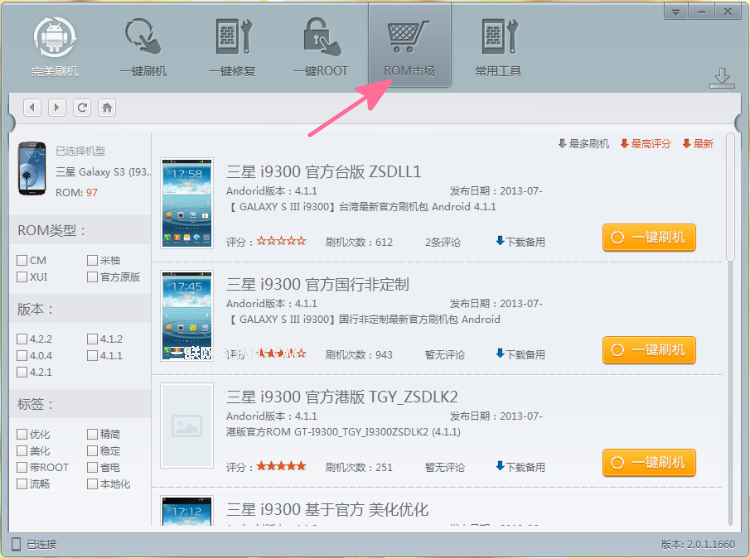Check the 米柚 ROM type box

(93, 261)
